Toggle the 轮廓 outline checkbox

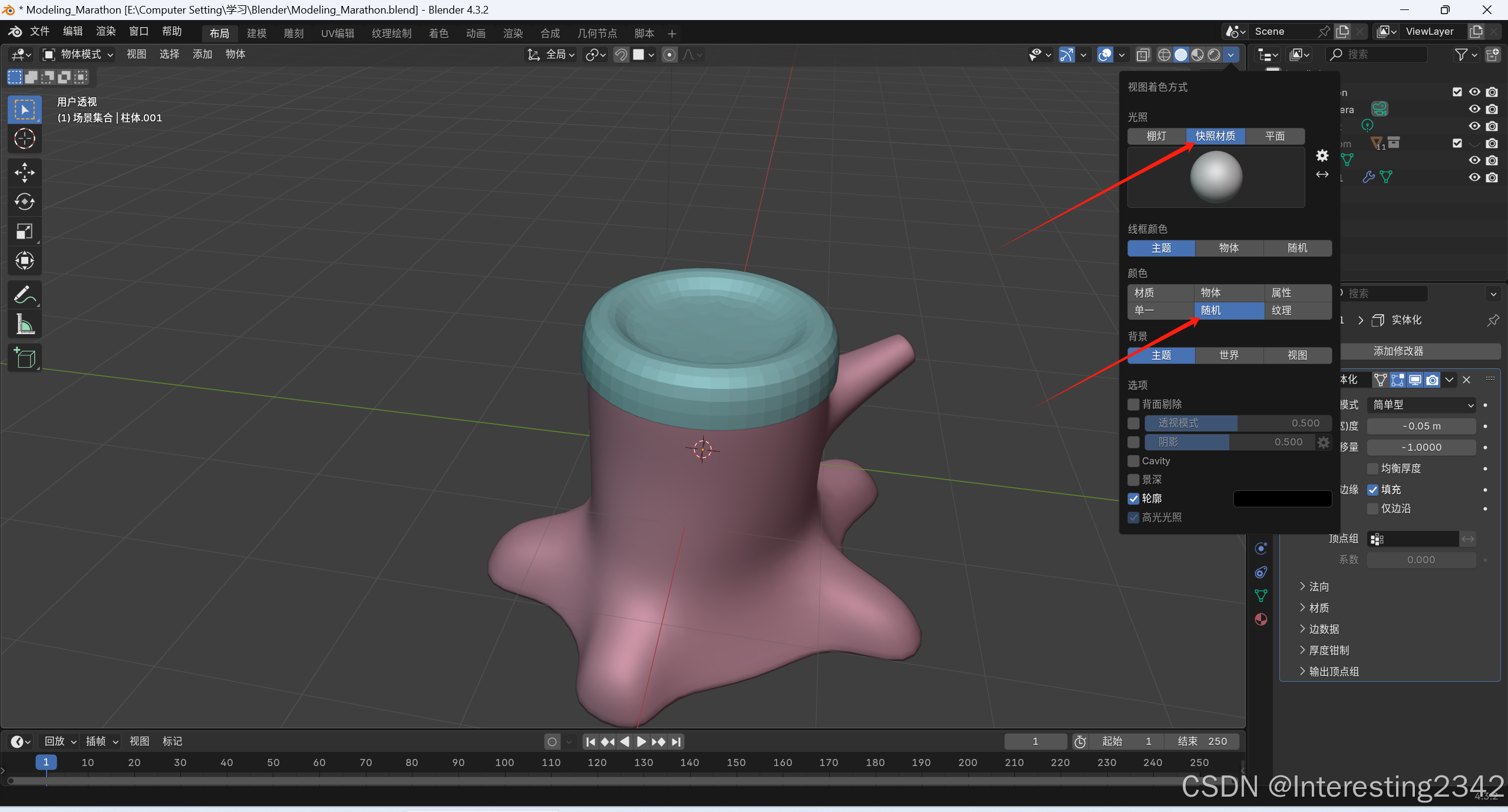coord(1133,499)
